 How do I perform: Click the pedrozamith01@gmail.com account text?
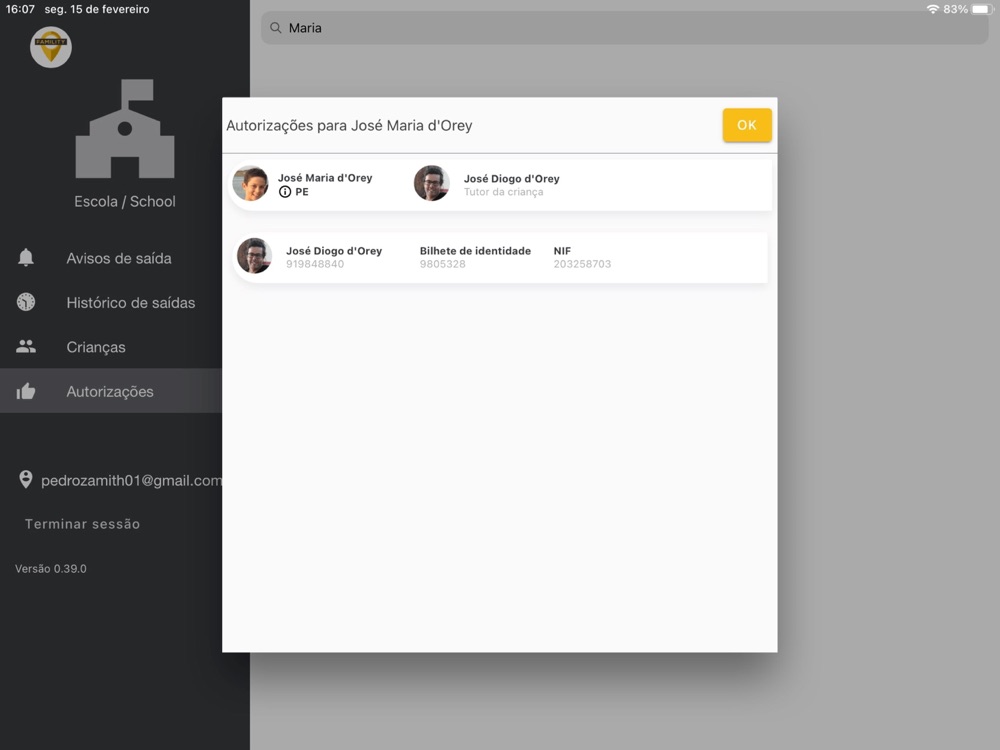pyautogui.click(x=131, y=480)
